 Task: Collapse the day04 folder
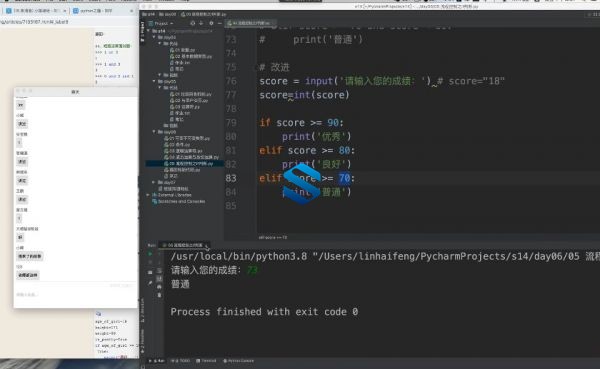tap(154, 38)
